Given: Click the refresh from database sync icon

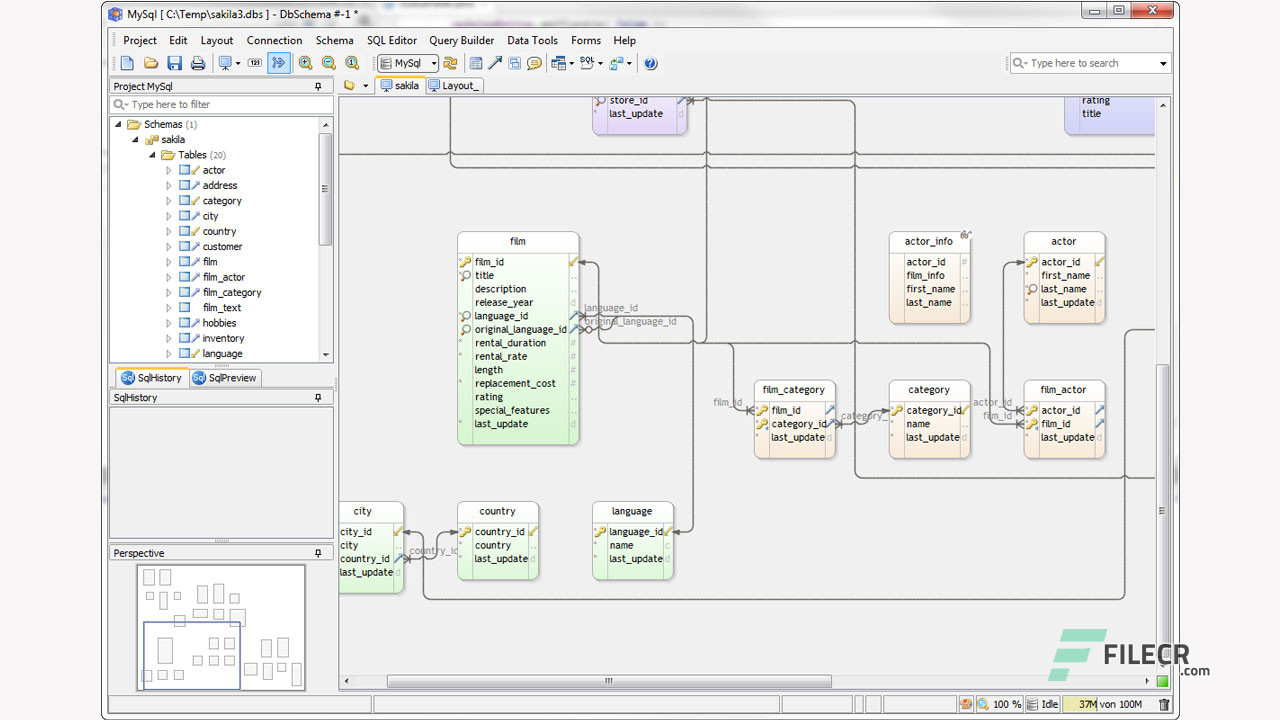Looking at the screenshot, I should tap(450, 63).
